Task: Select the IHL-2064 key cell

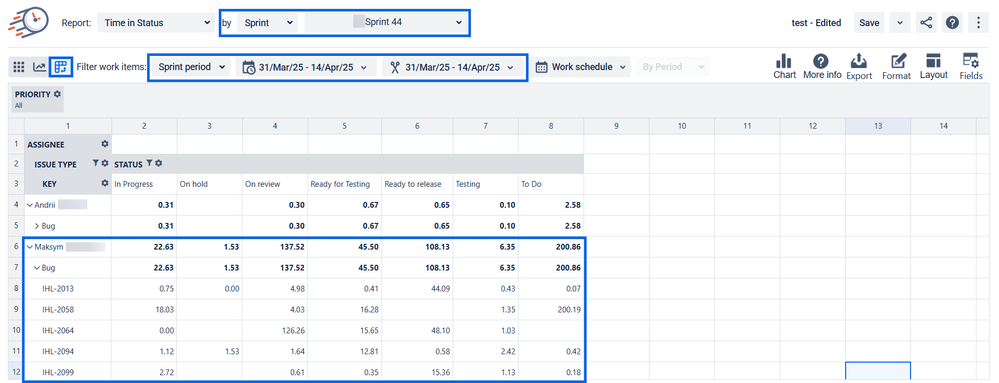Action: (x=68, y=331)
